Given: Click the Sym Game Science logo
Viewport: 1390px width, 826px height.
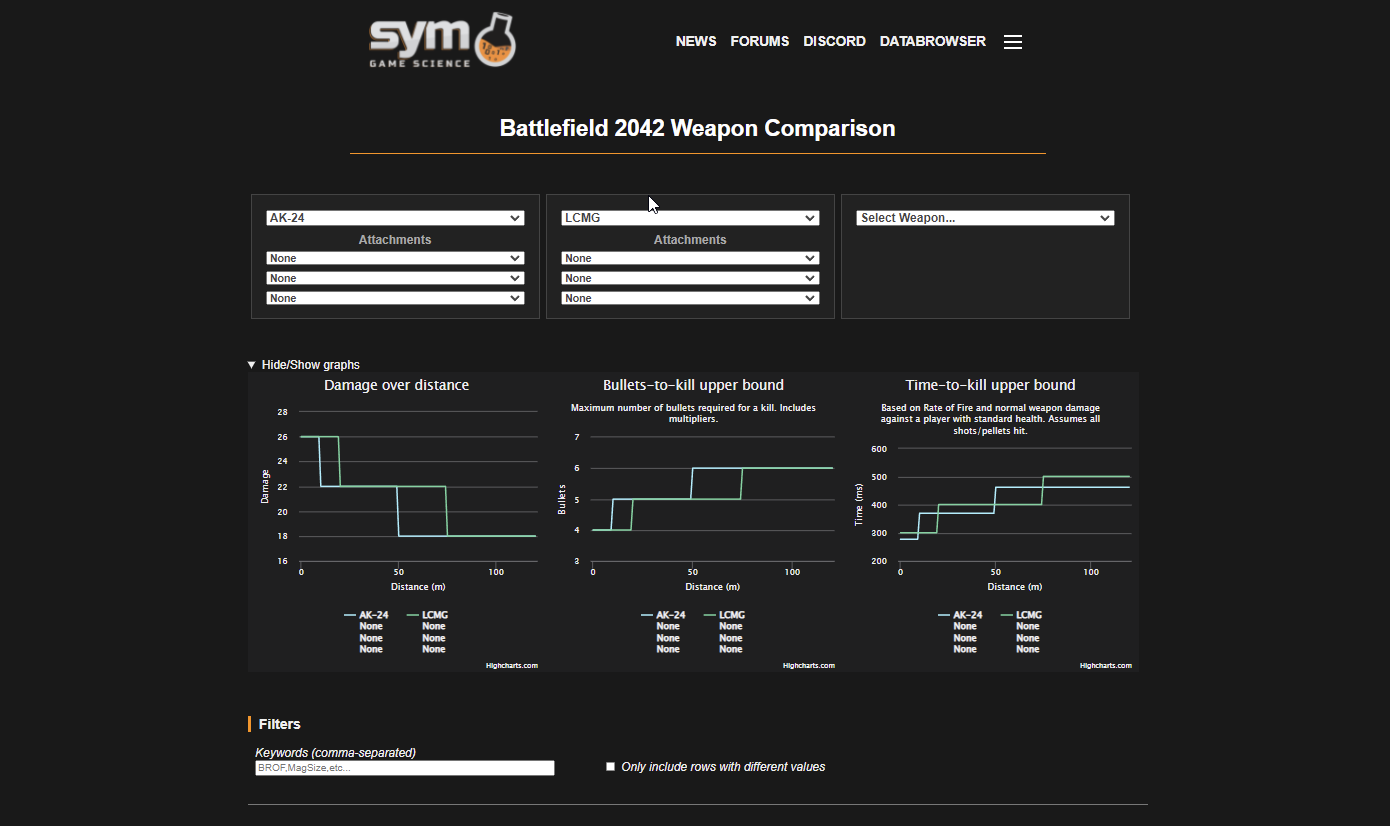Looking at the screenshot, I should point(442,41).
